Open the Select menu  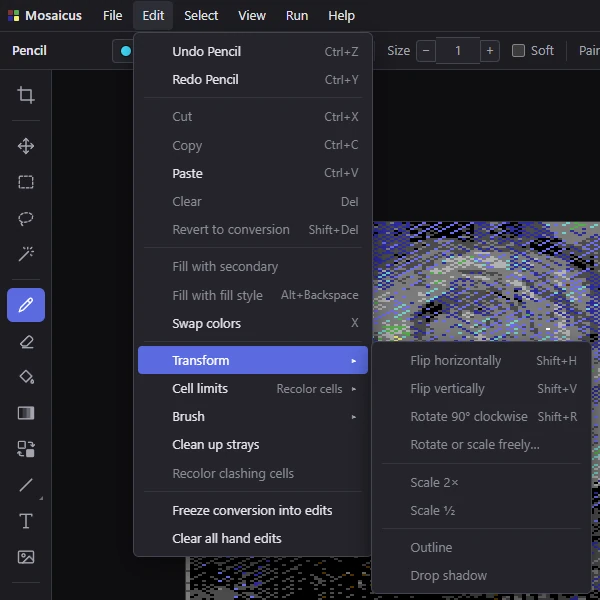click(201, 16)
